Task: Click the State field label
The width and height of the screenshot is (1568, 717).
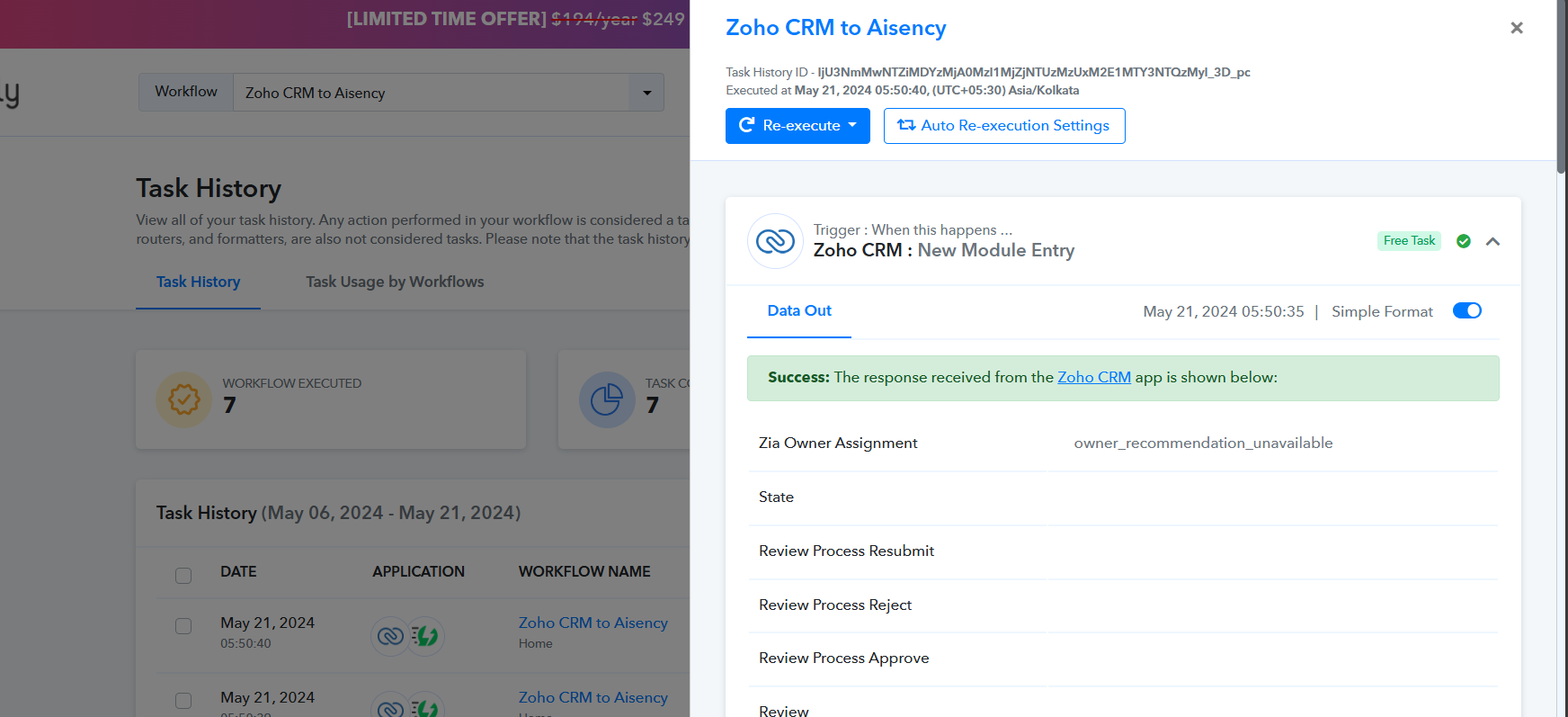Action: [776, 497]
